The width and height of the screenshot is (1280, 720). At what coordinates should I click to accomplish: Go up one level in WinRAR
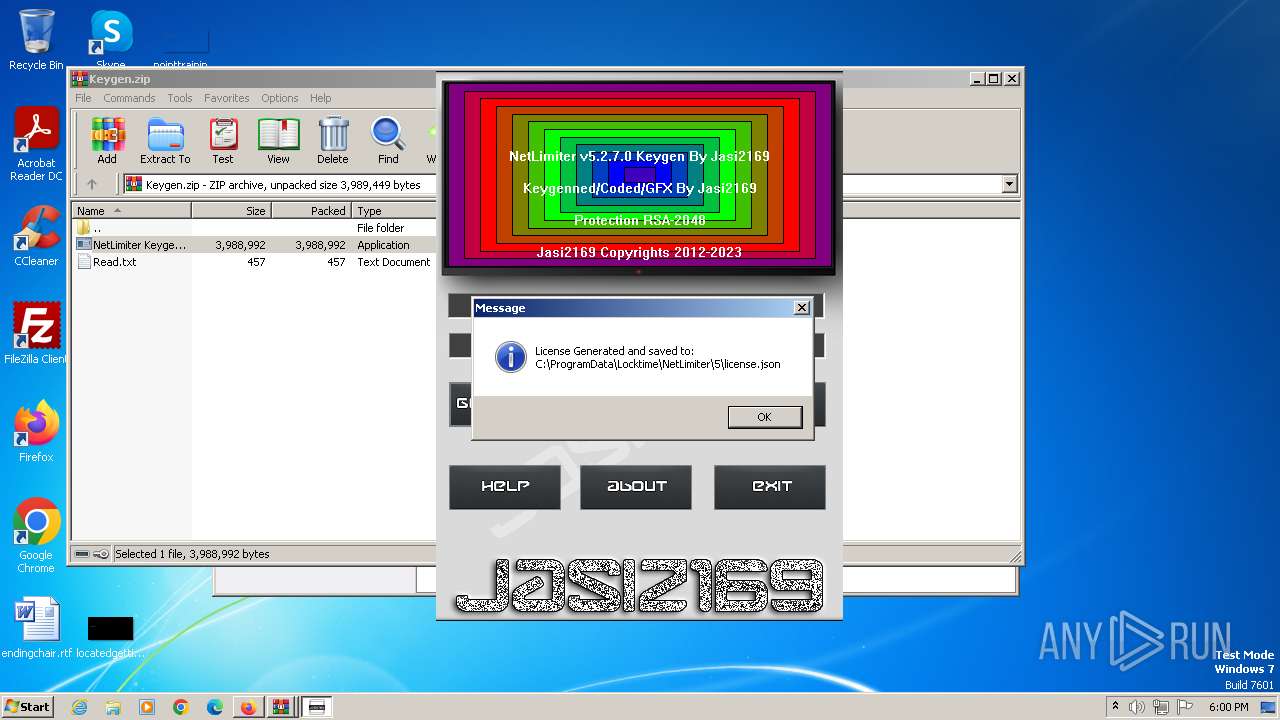[x=92, y=184]
